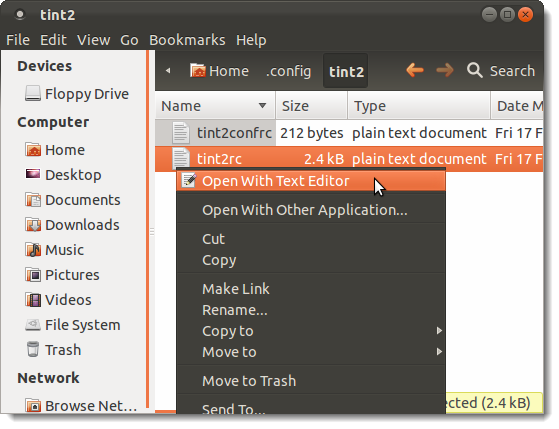The height and width of the screenshot is (429, 559).
Task: Click the Floppy Drive icon in sidebar
Action: 33,94
